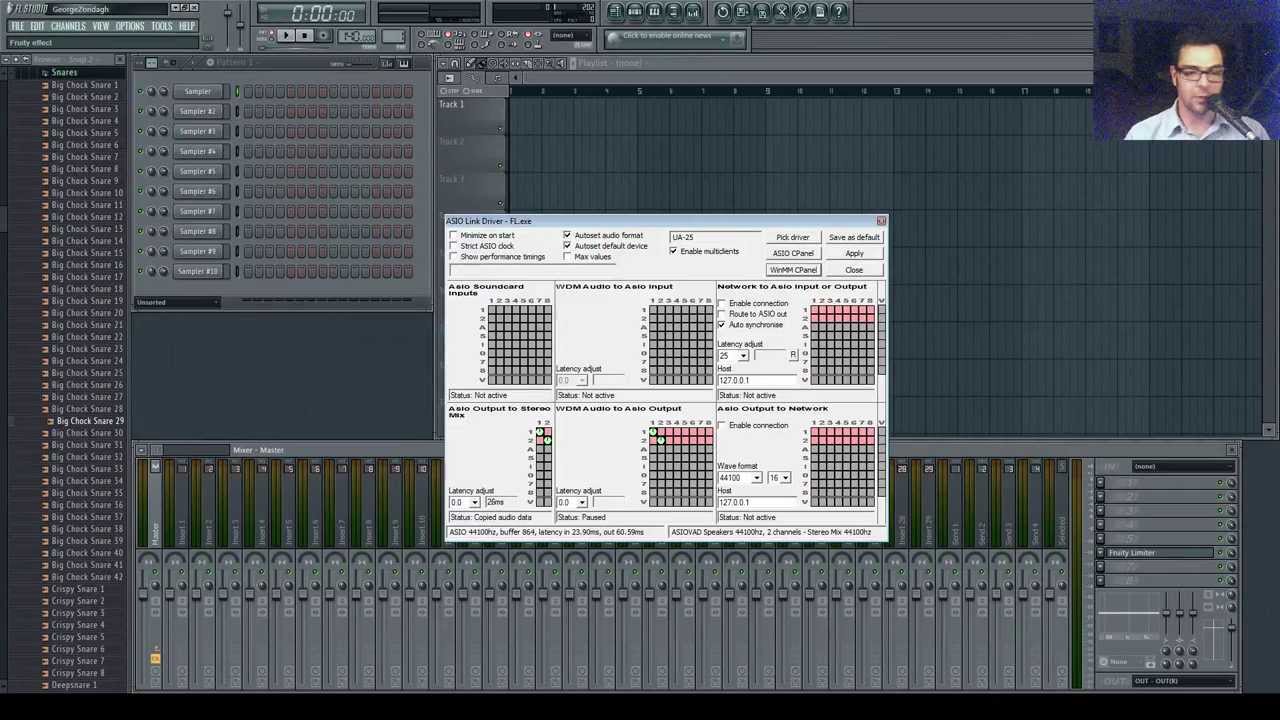Toggle Auto synchronise checkbox
1280x720 pixels.
(x=722, y=325)
